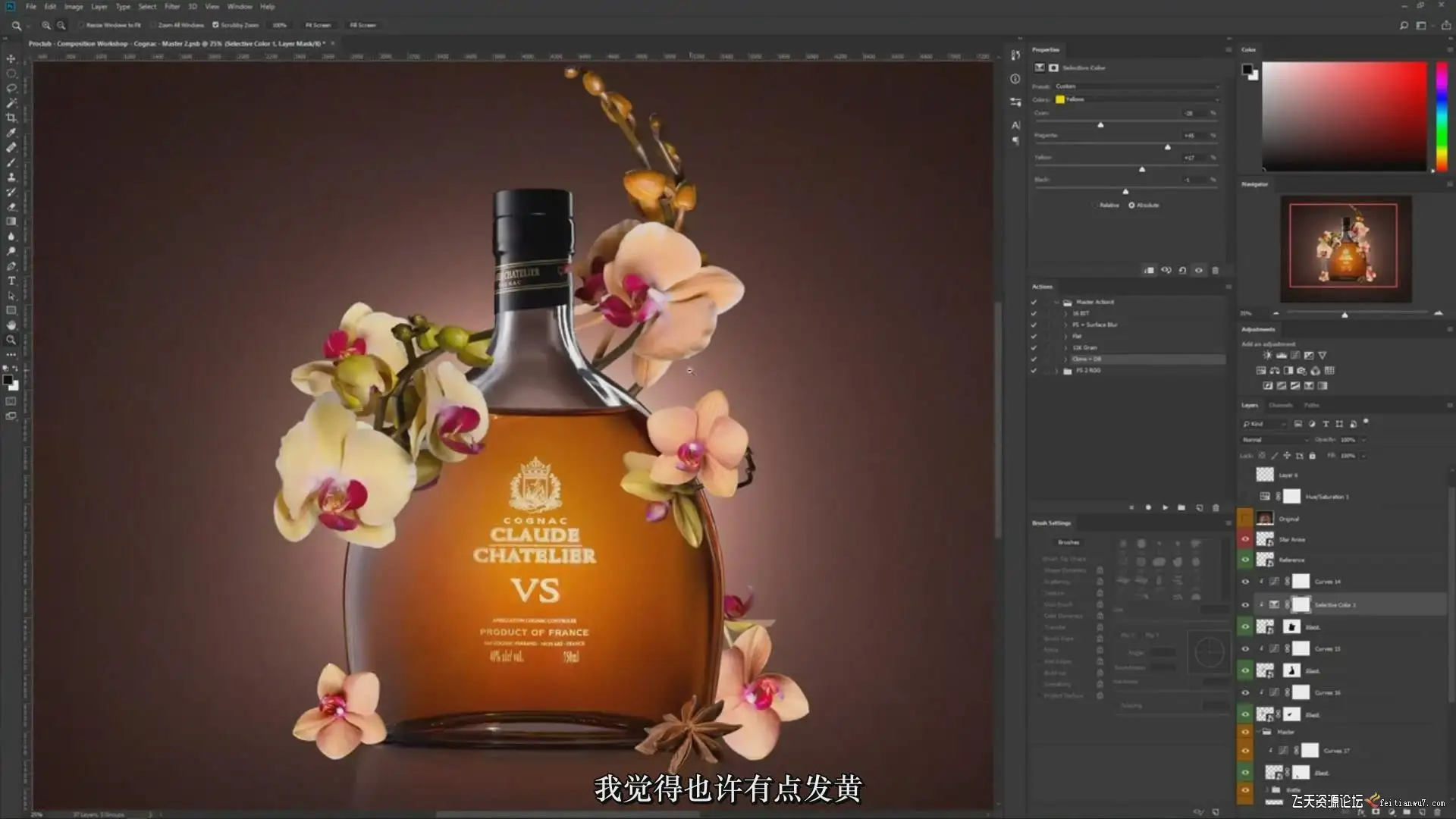The image size is (1456, 819).
Task: Pick the Move tool
Action: 11,58
